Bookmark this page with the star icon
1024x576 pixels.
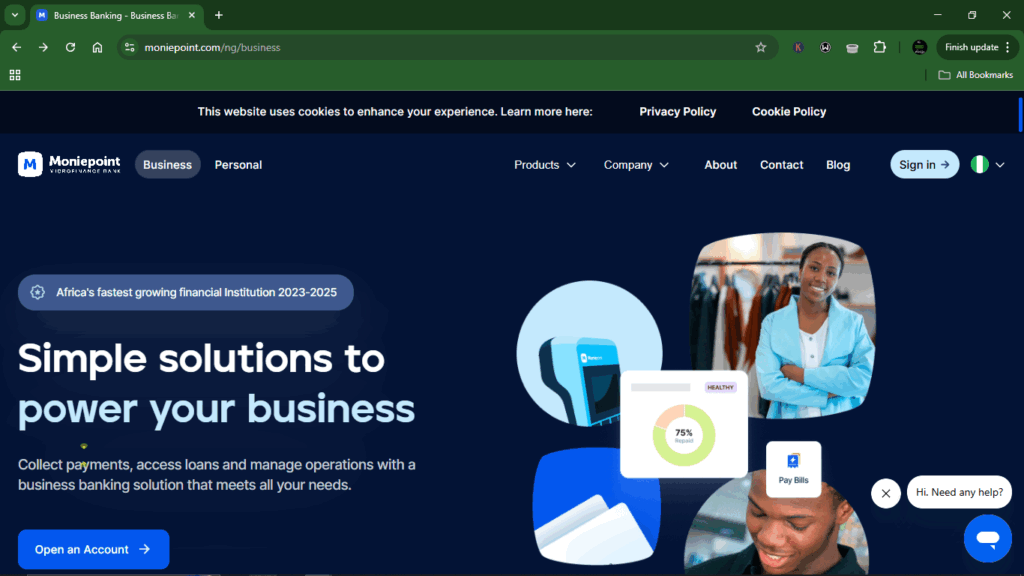tap(761, 47)
